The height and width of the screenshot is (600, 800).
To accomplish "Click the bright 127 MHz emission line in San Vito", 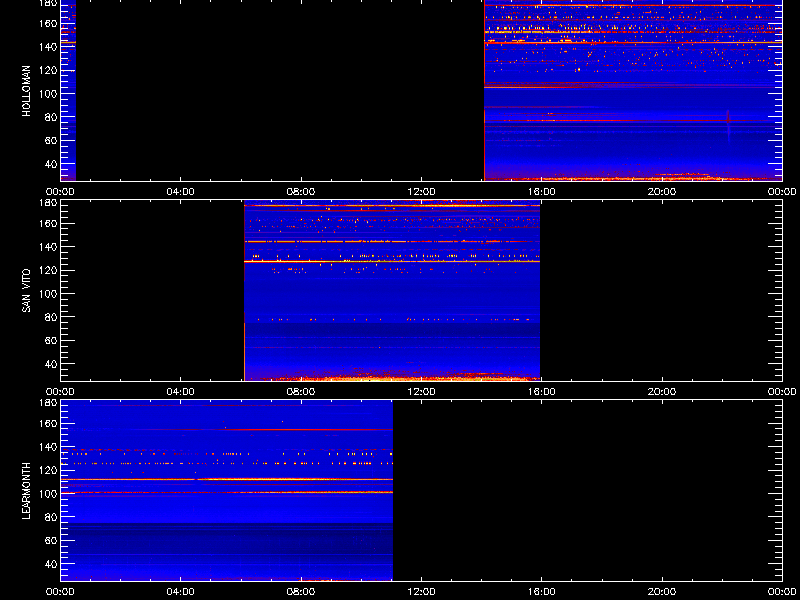I will click(x=392, y=261).
